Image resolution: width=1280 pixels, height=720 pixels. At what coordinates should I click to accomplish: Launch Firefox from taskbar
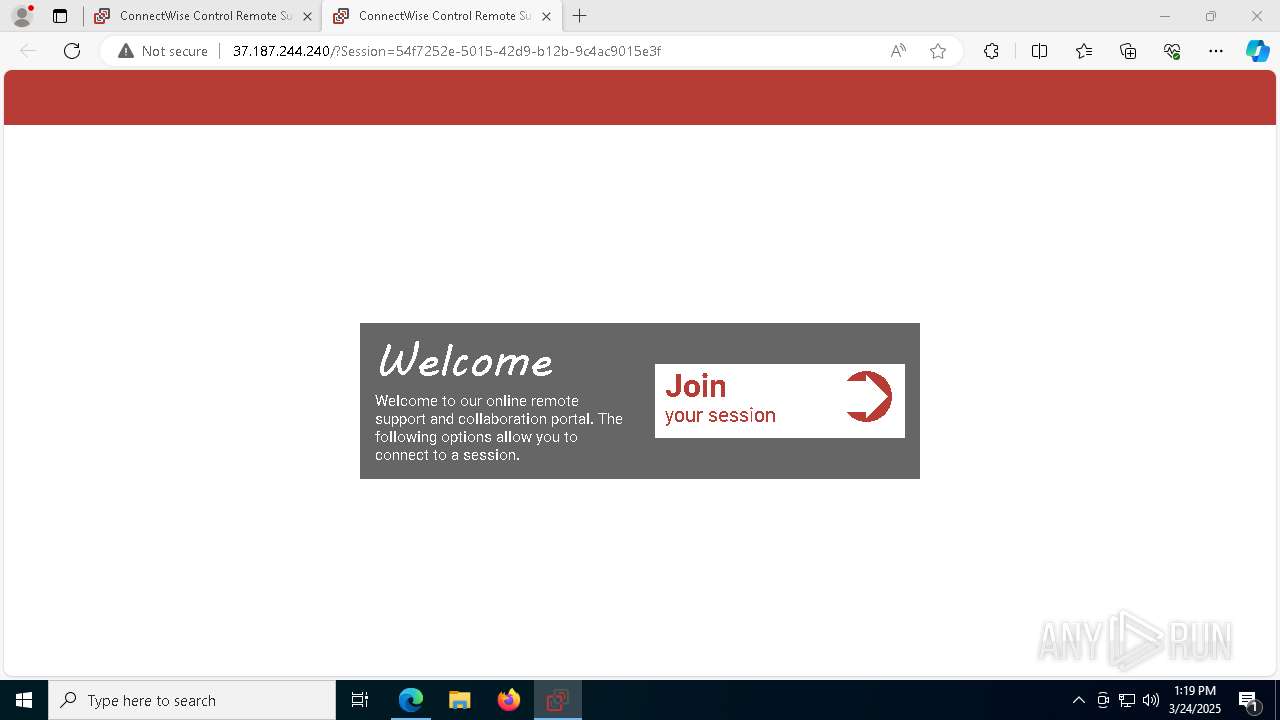point(509,700)
